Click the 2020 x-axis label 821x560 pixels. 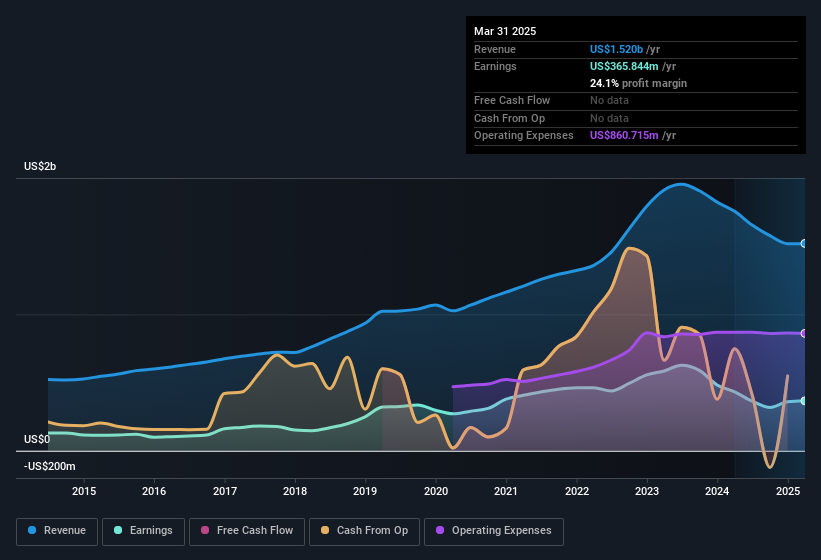click(436, 491)
